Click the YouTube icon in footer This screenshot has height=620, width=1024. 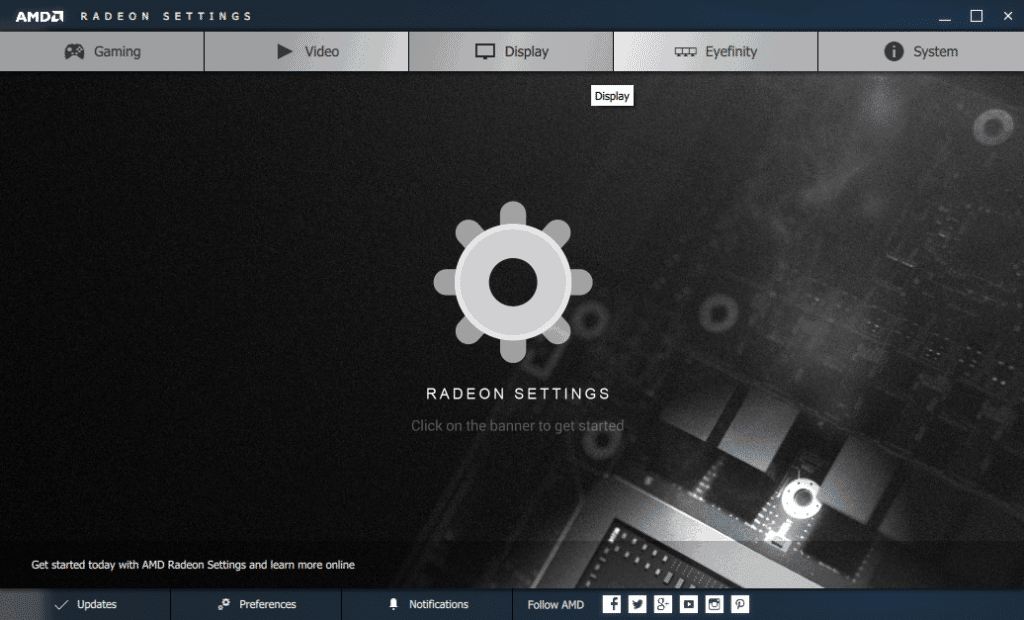(689, 604)
